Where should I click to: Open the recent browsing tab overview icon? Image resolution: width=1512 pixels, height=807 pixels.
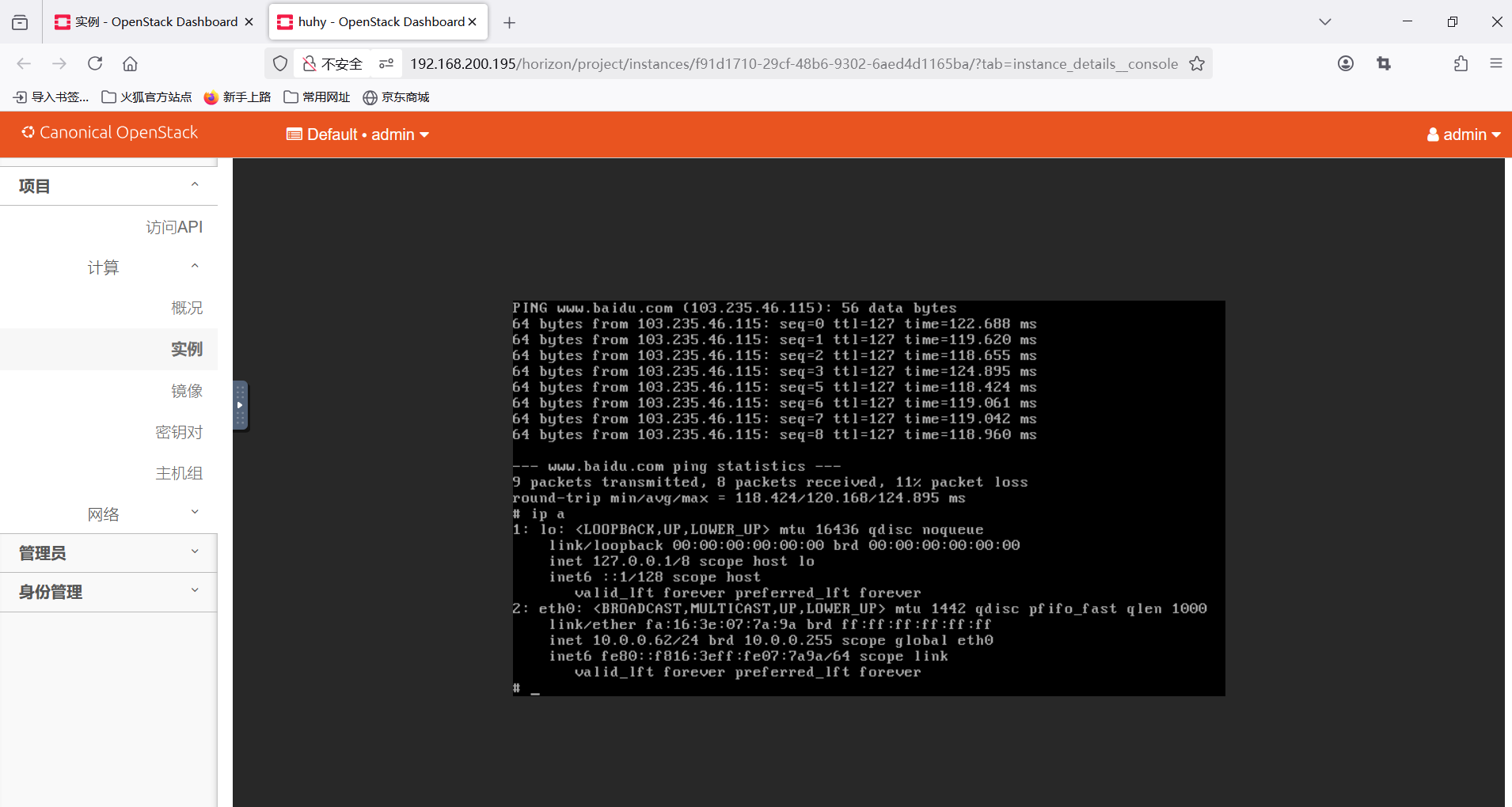[20, 23]
